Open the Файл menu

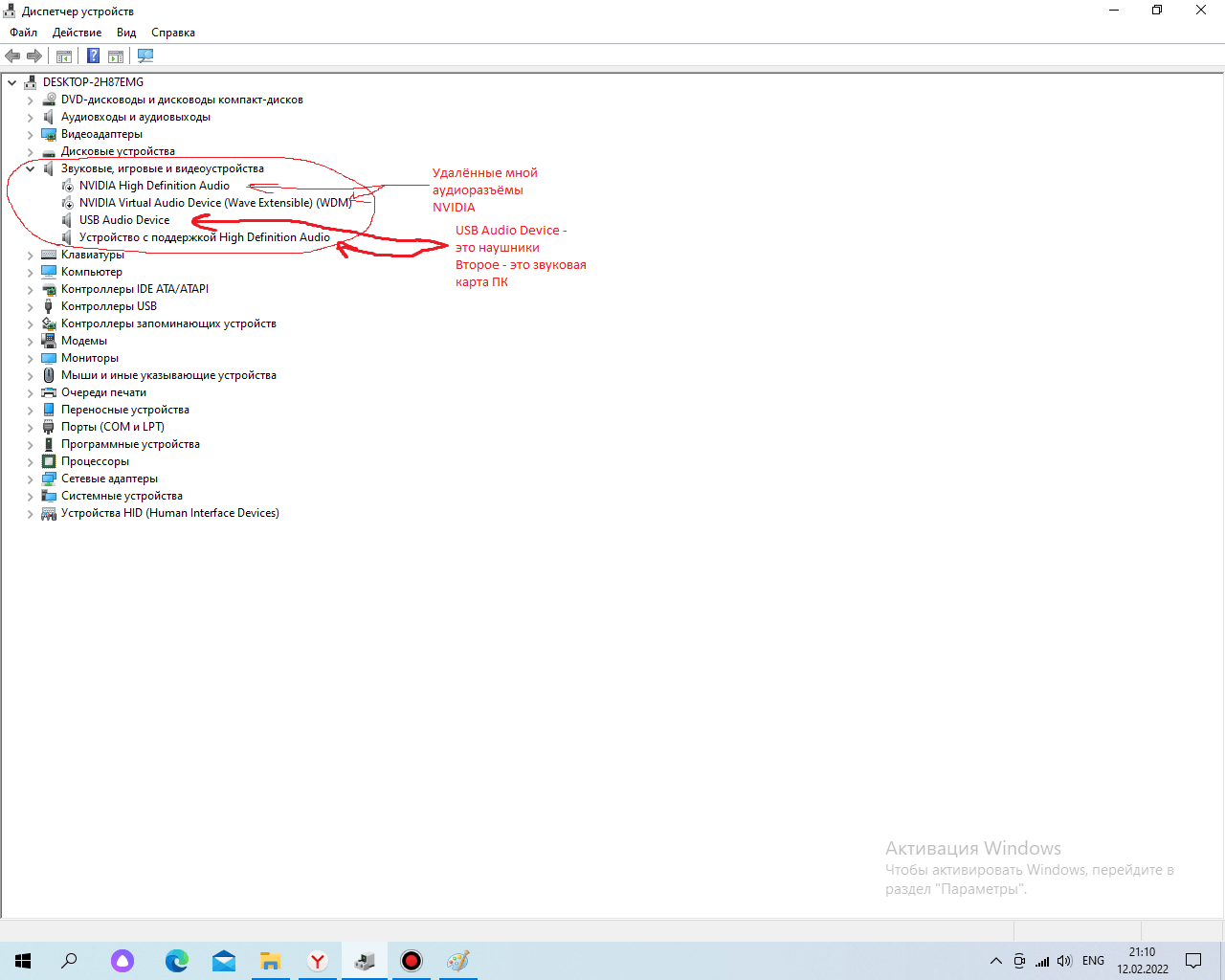[24, 33]
